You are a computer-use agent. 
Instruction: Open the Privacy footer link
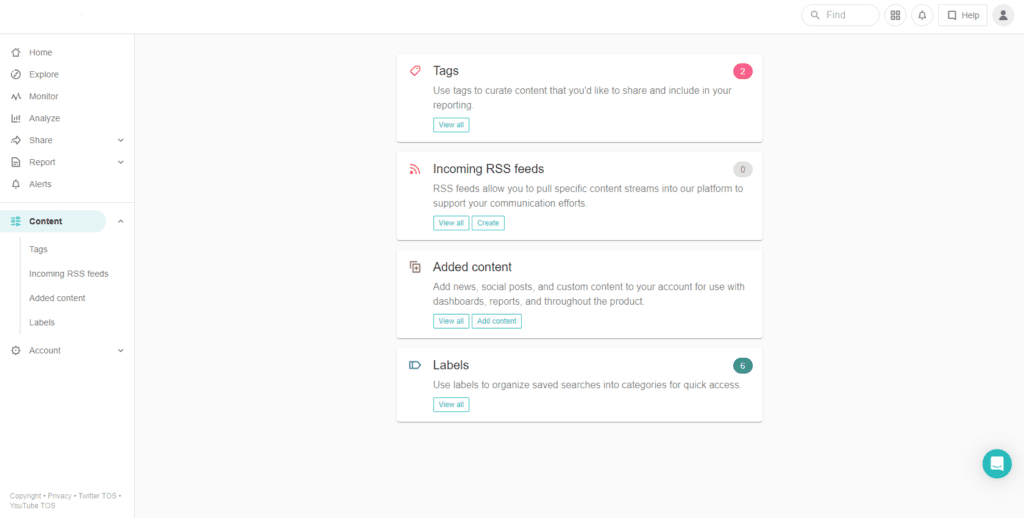[x=59, y=496]
